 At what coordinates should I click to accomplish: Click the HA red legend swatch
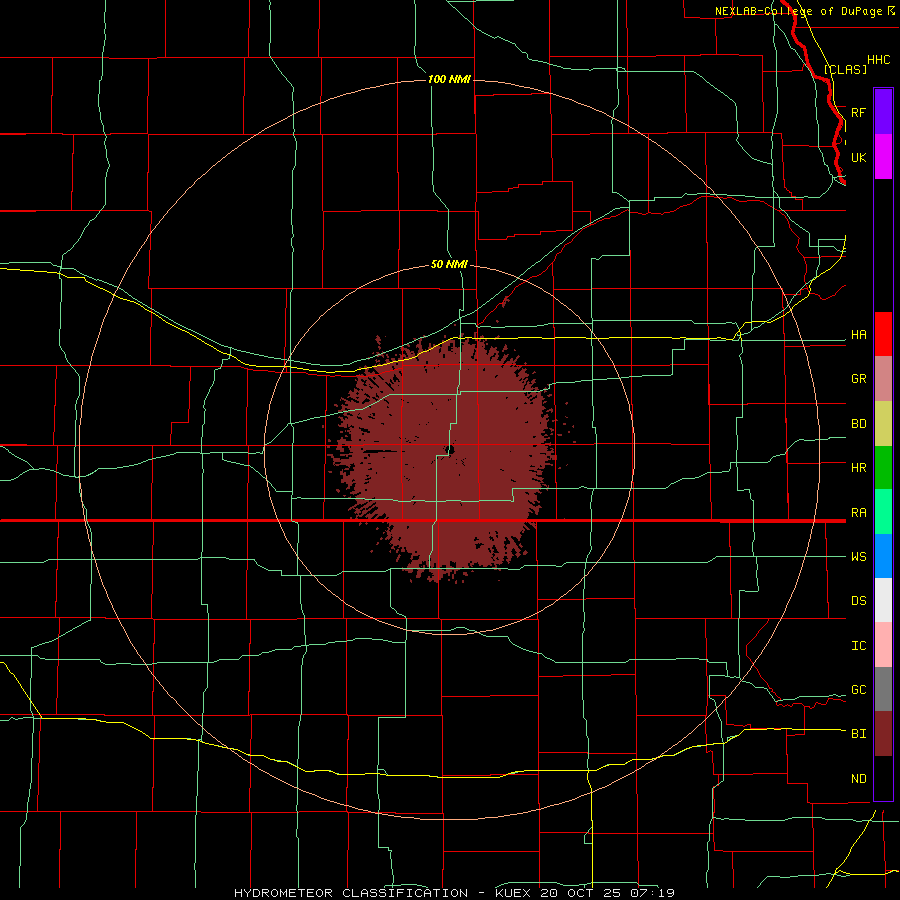[883, 334]
